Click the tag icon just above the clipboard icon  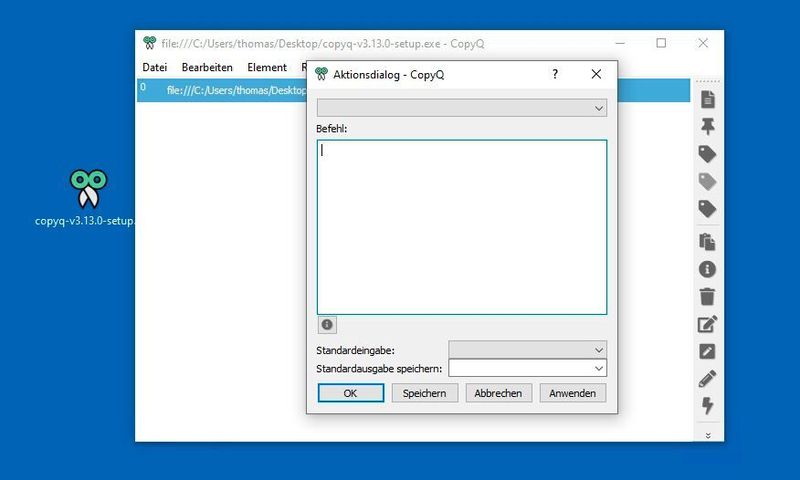[x=707, y=208]
